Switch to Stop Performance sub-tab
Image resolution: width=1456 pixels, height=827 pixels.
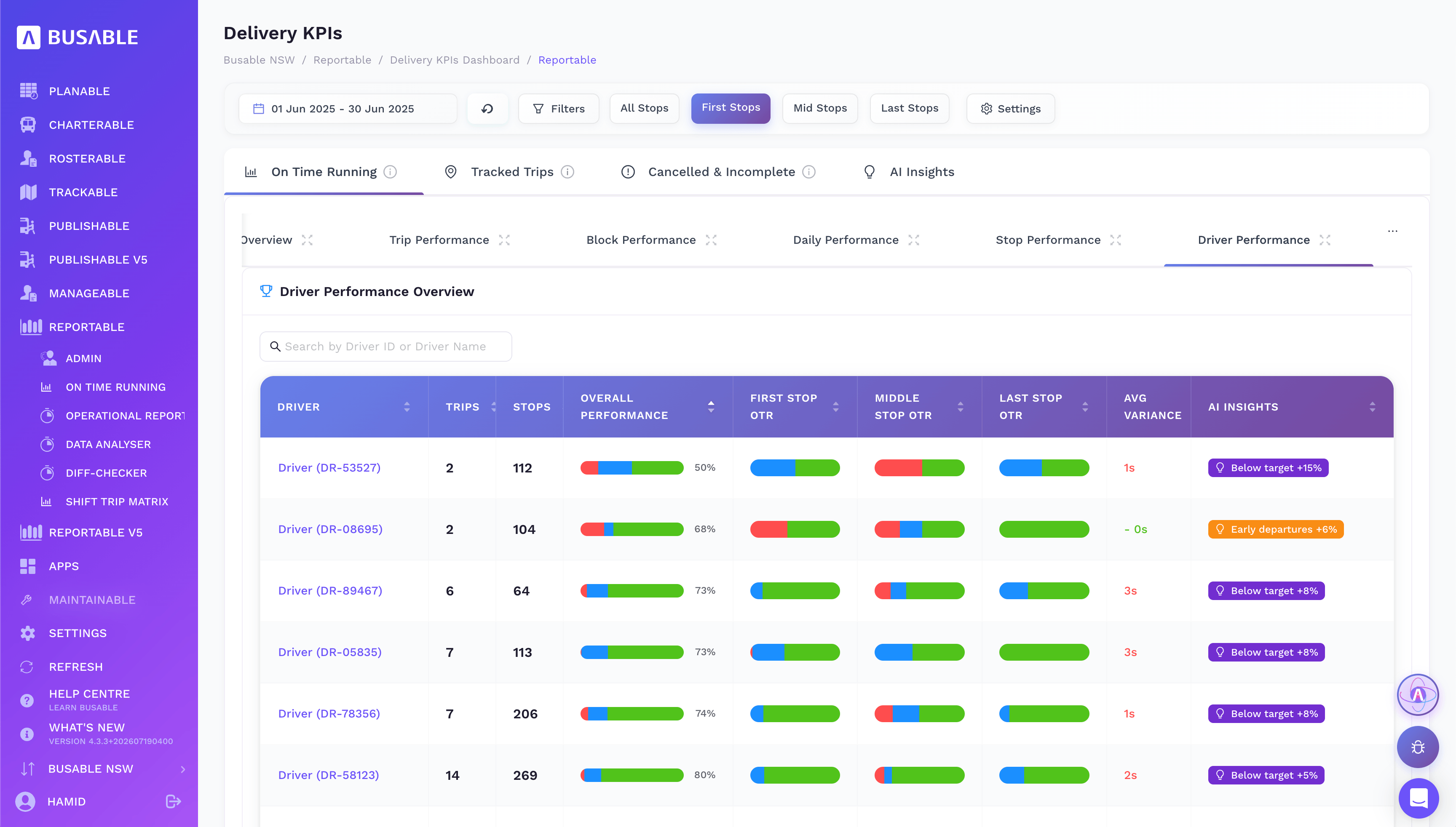pos(1048,240)
